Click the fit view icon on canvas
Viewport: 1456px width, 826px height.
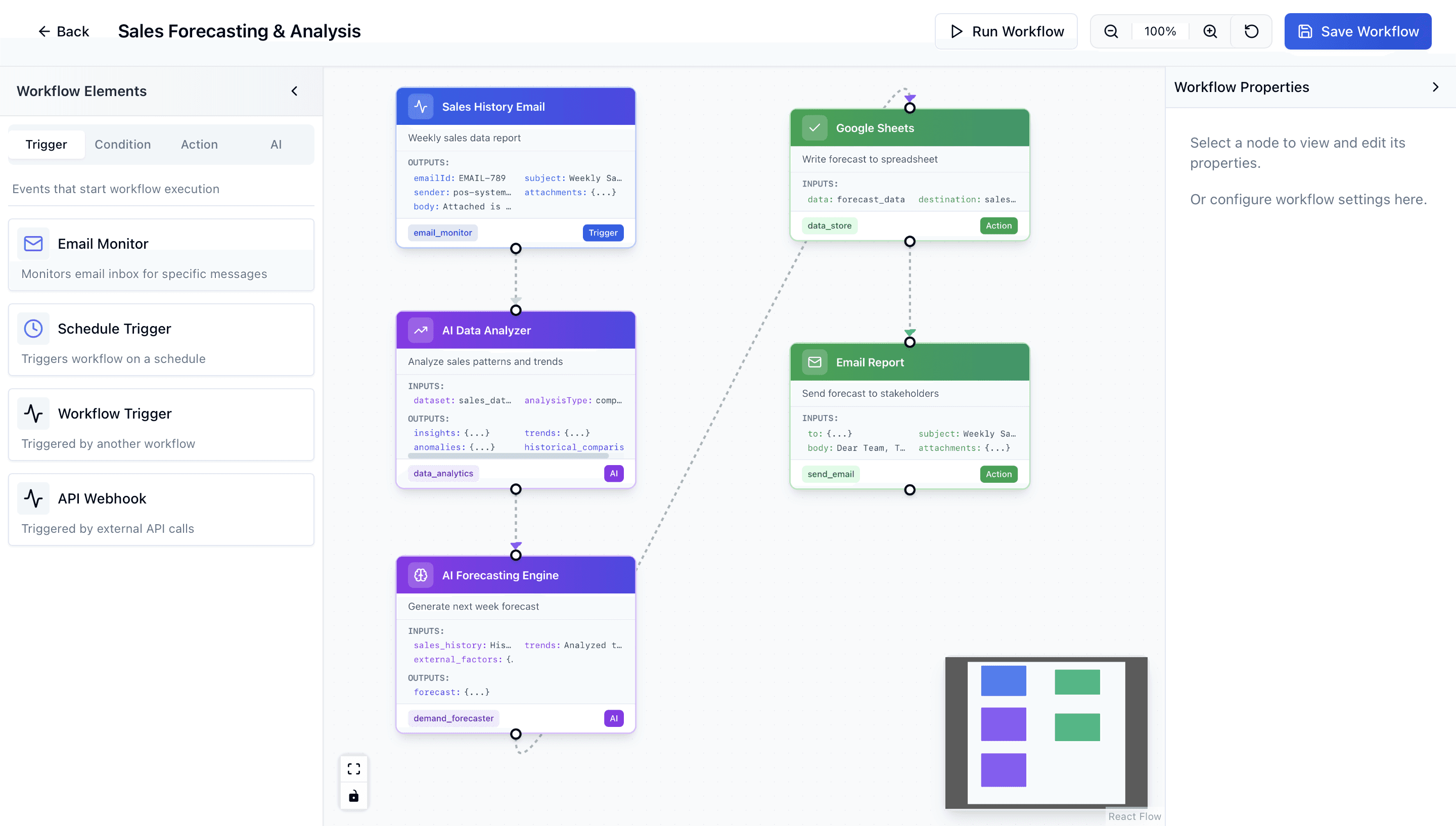coord(354,769)
